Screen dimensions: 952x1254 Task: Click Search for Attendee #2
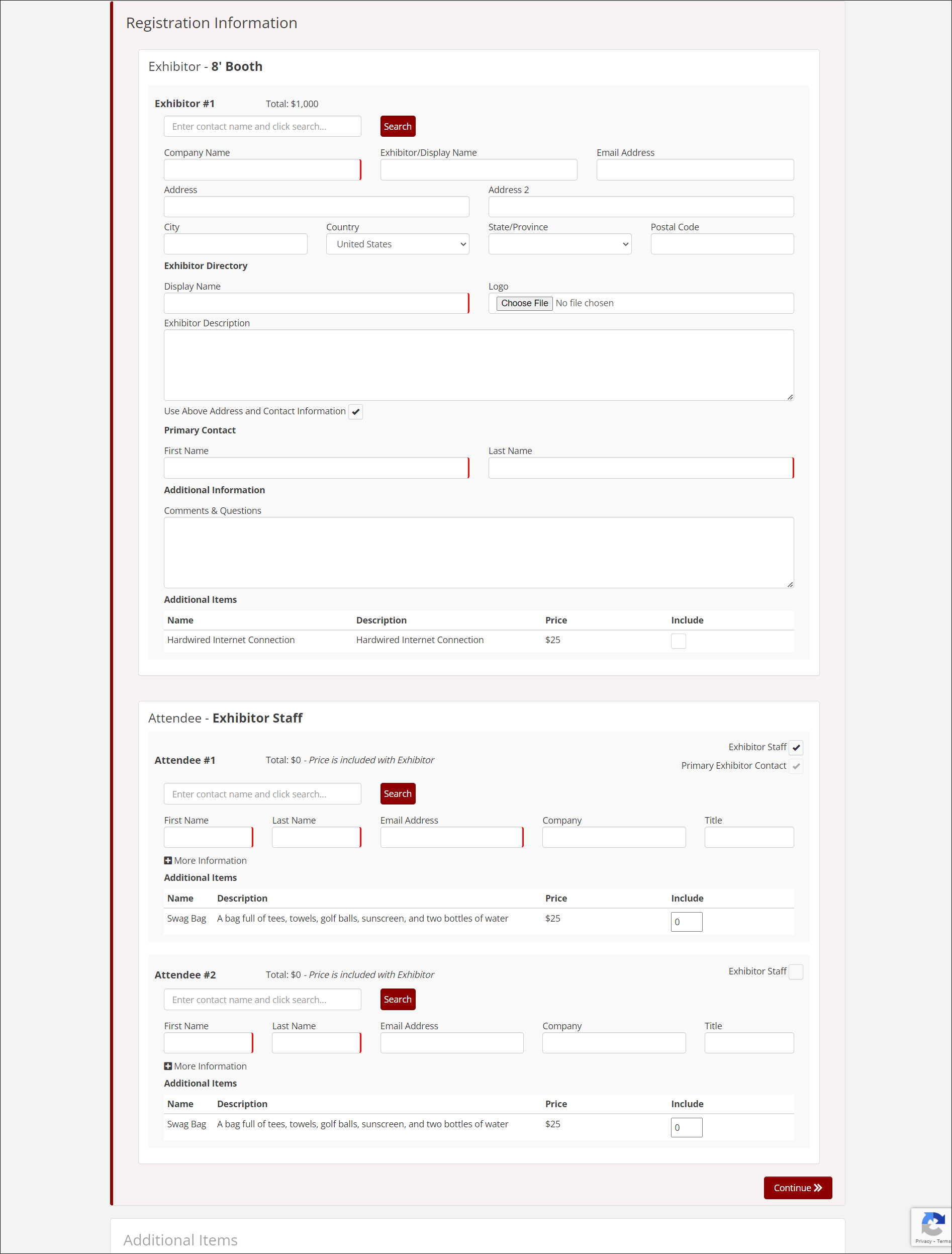pos(397,999)
